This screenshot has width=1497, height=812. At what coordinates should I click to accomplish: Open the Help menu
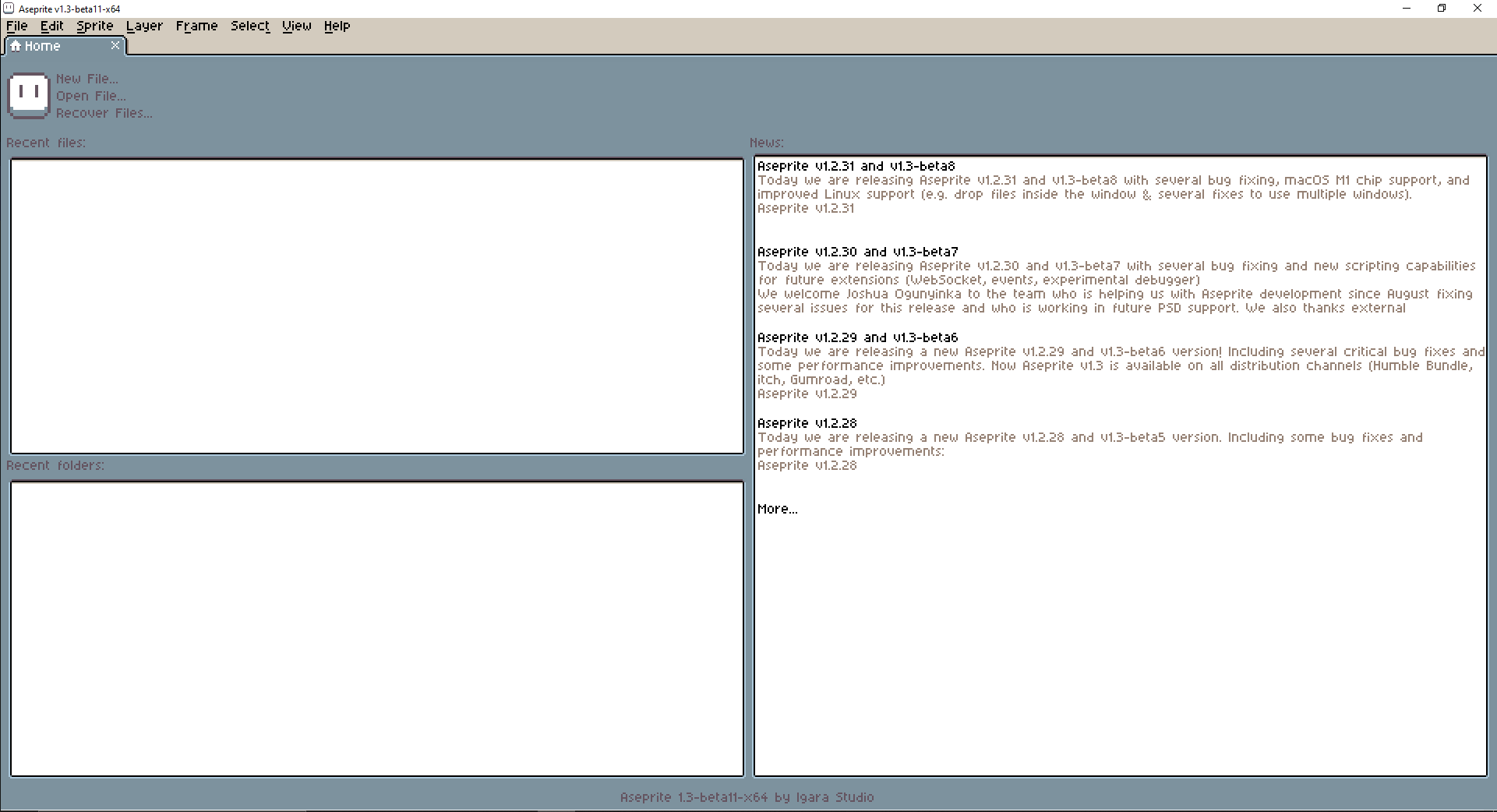tap(337, 26)
